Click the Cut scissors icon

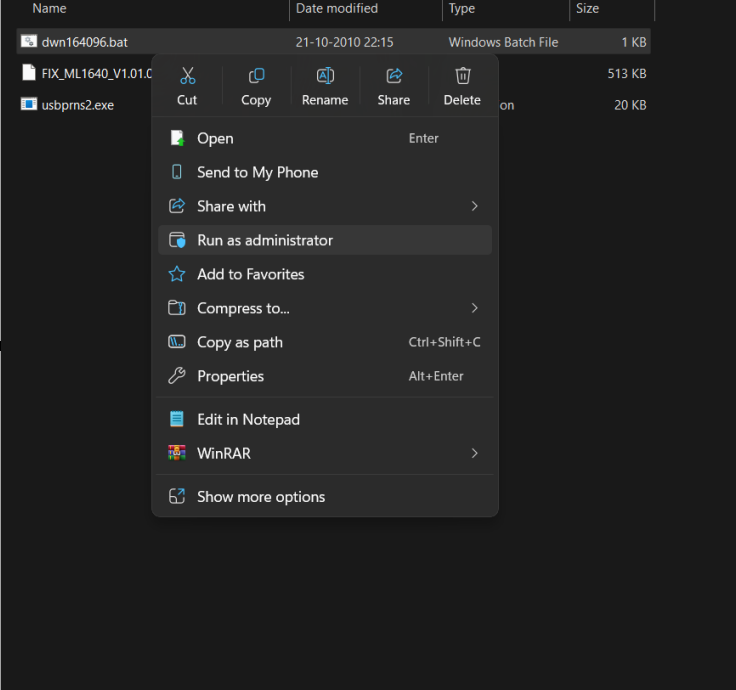[187, 76]
